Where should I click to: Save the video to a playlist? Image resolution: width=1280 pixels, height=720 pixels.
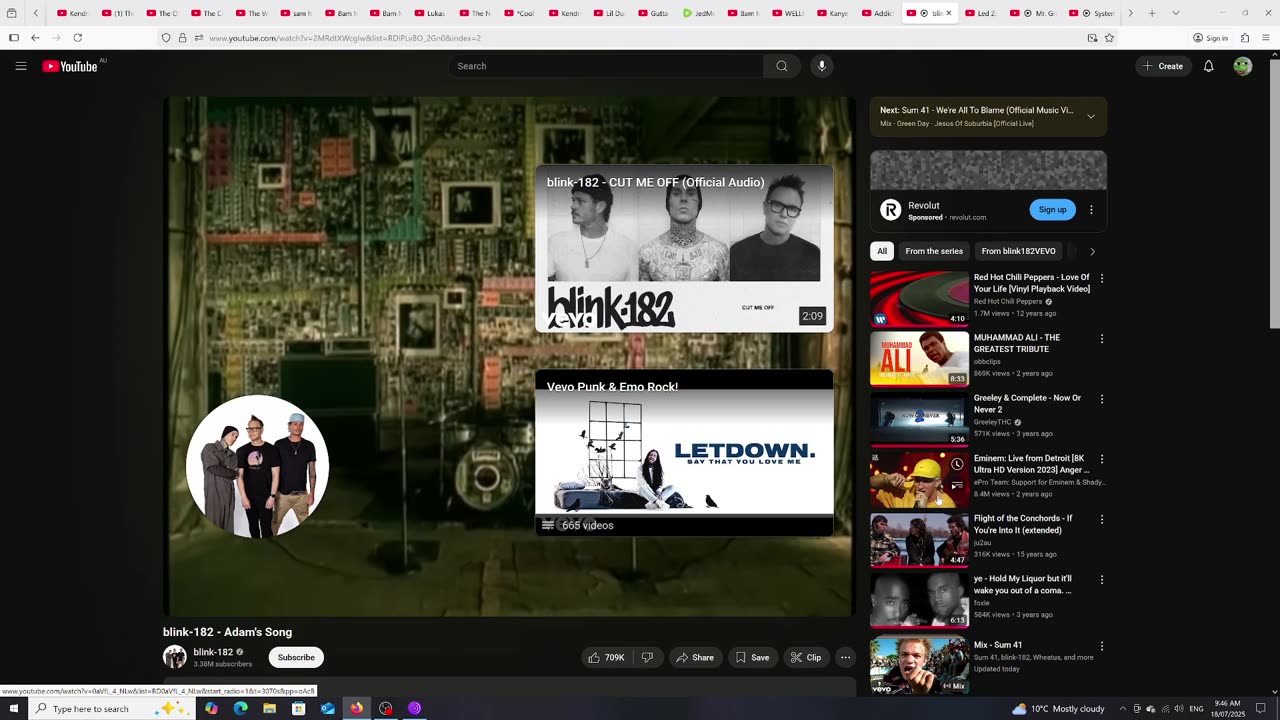click(x=752, y=657)
